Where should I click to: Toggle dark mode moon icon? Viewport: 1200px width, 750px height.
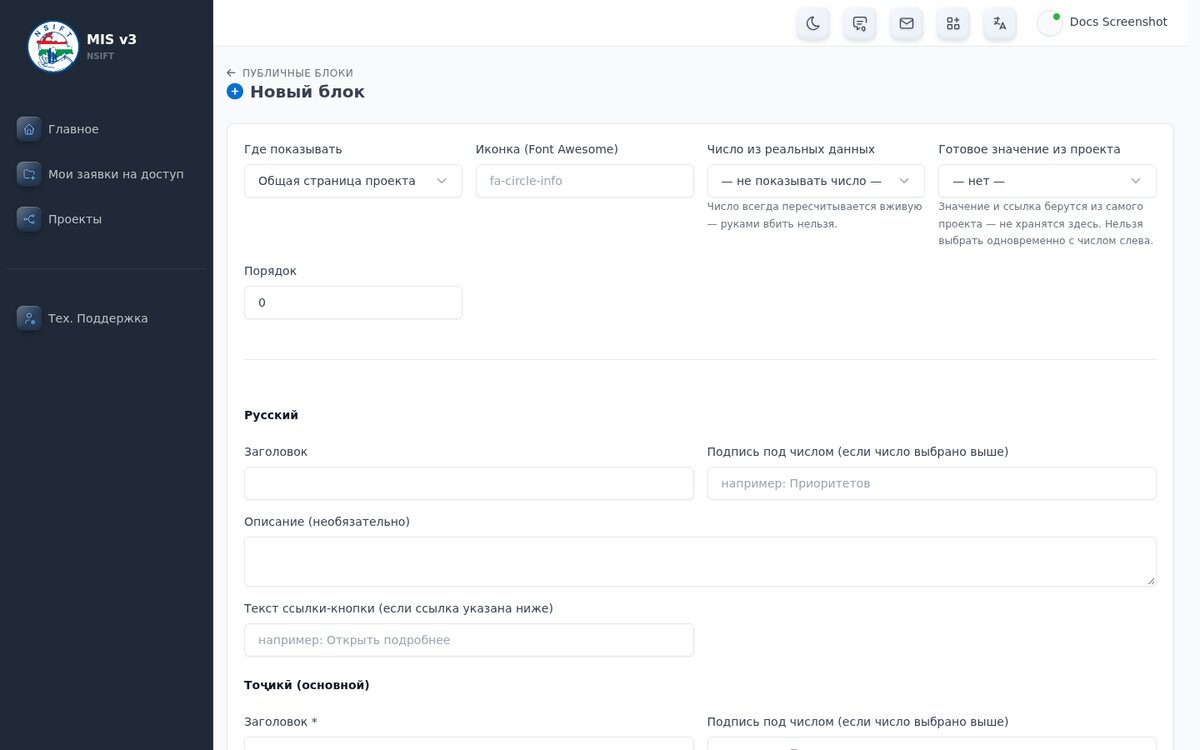(813, 23)
